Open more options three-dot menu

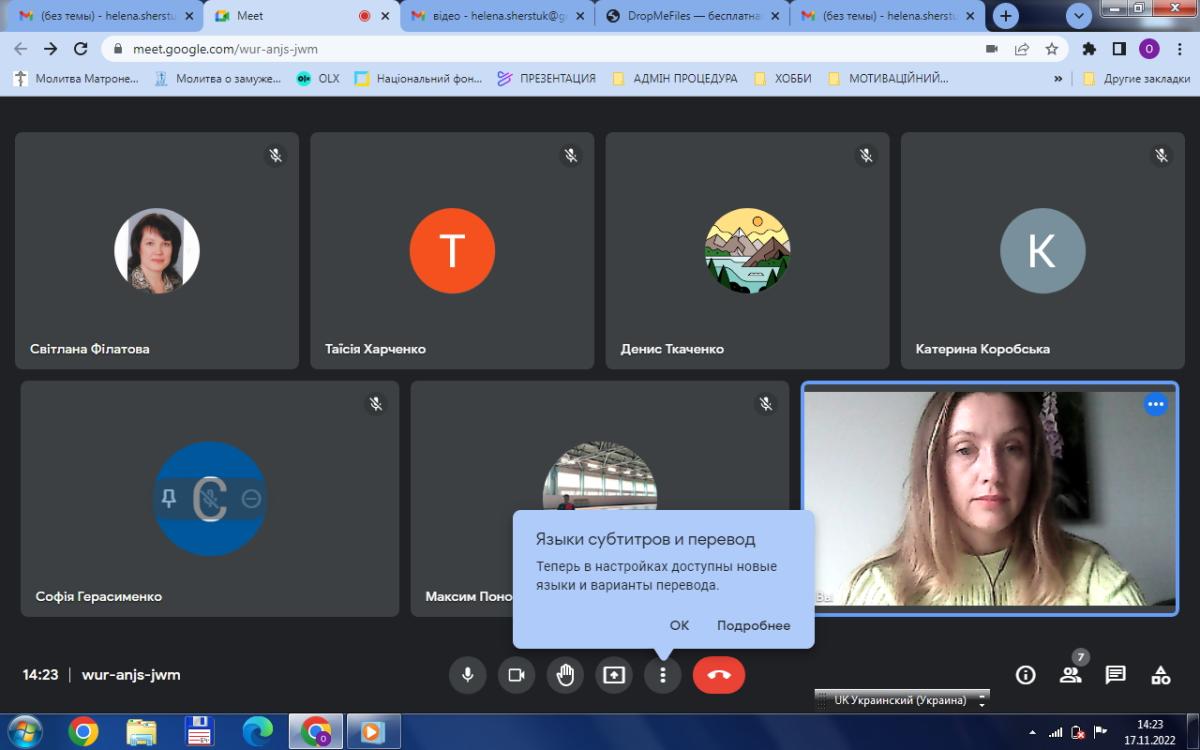click(x=662, y=675)
